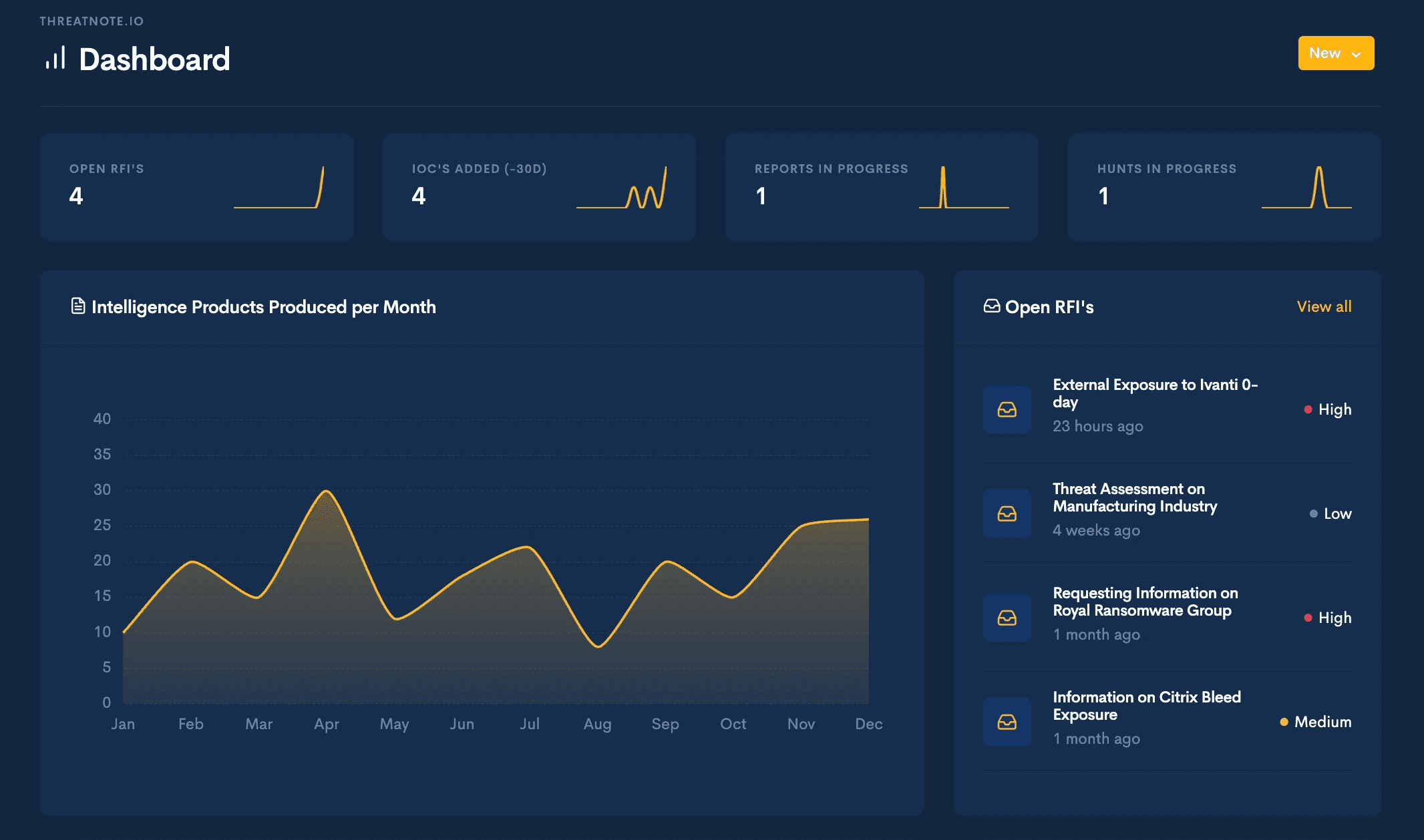Click inbox icon beside Manufacturing Industry RFI
The height and width of the screenshot is (840, 1424).
pos(1007,513)
